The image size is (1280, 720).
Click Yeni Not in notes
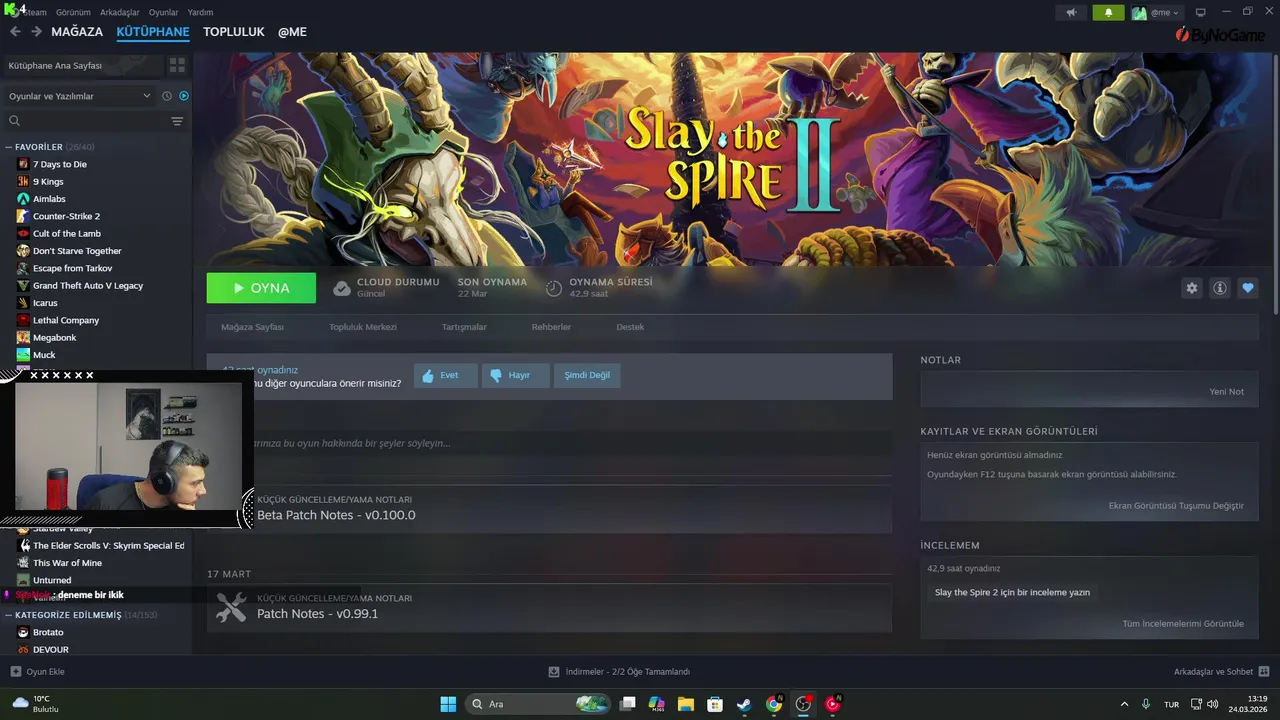(x=1226, y=392)
